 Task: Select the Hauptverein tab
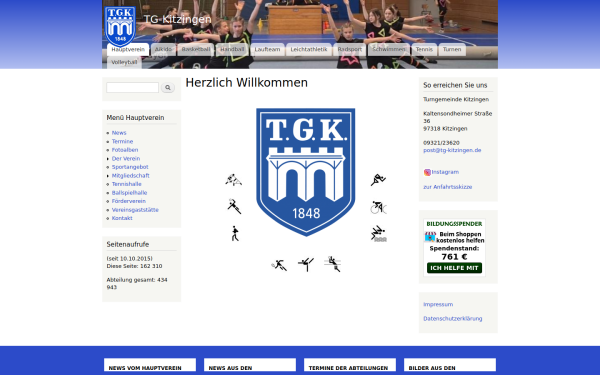click(x=128, y=49)
